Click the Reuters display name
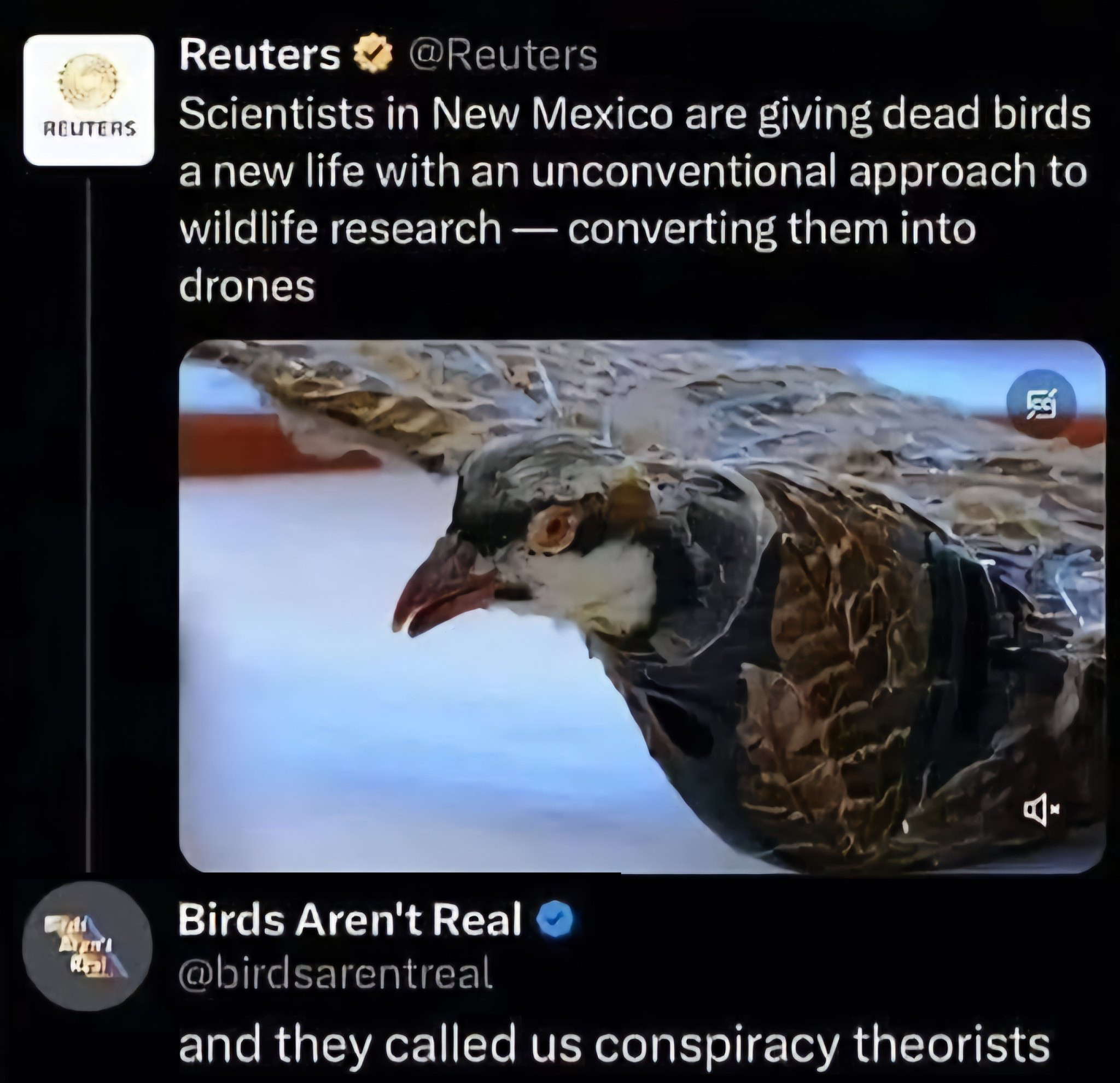 (260, 56)
